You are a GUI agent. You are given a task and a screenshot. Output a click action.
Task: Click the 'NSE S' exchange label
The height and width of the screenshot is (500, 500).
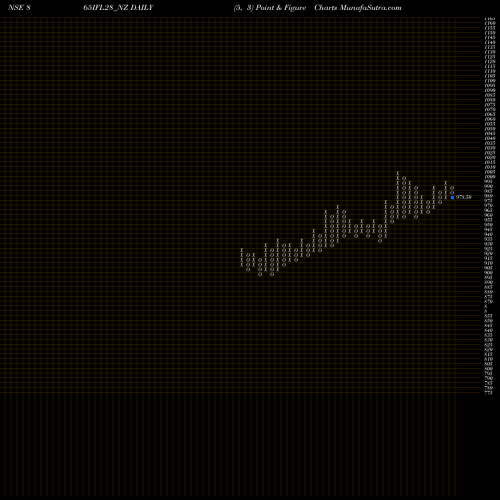tap(19, 8)
